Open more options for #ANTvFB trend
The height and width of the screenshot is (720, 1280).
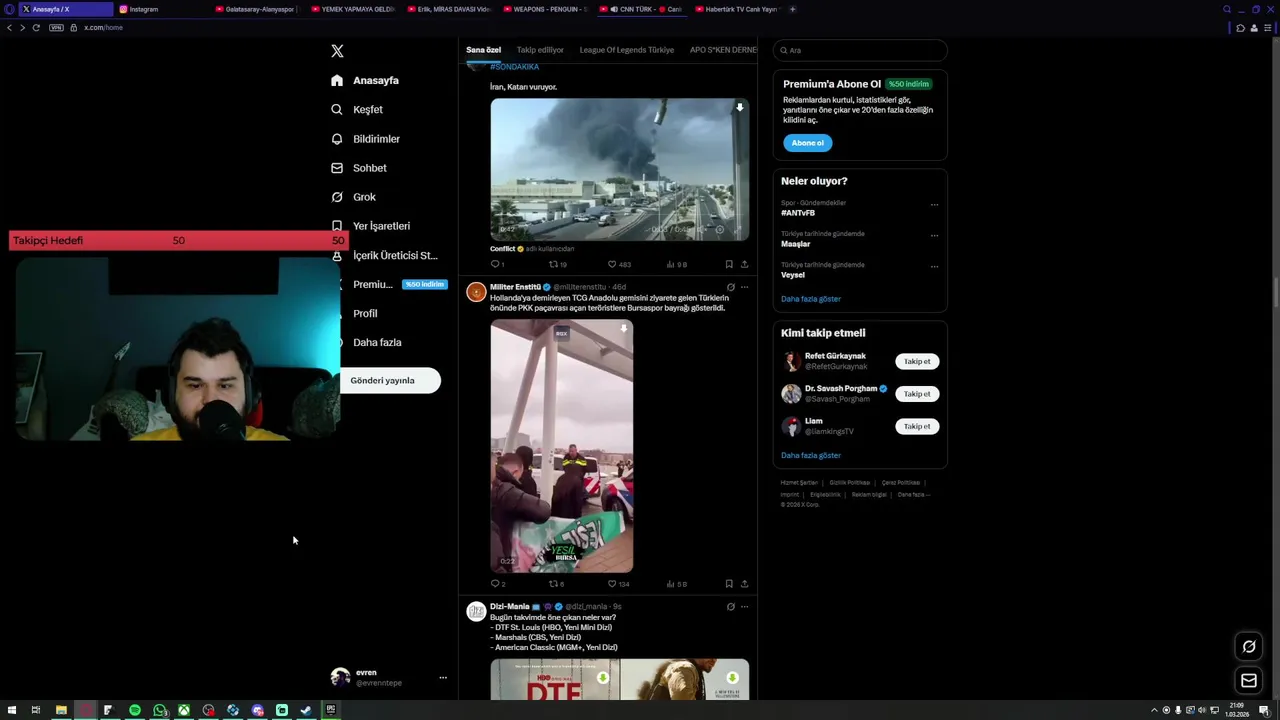(x=934, y=205)
